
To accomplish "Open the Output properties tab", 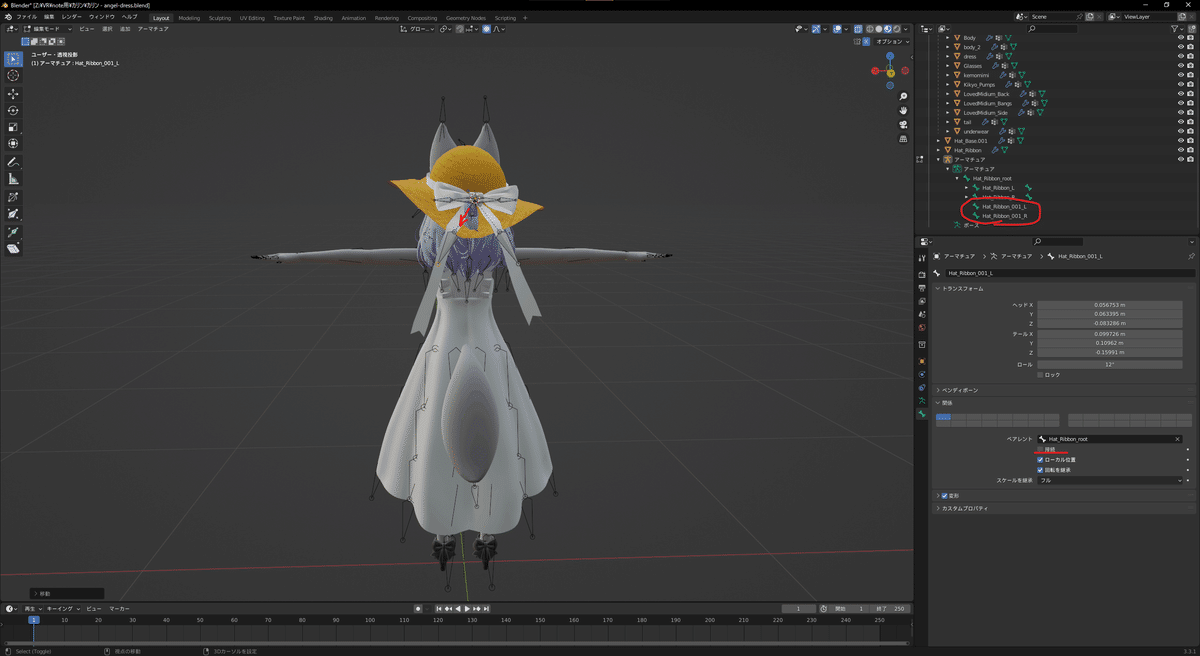I will click(922, 287).
